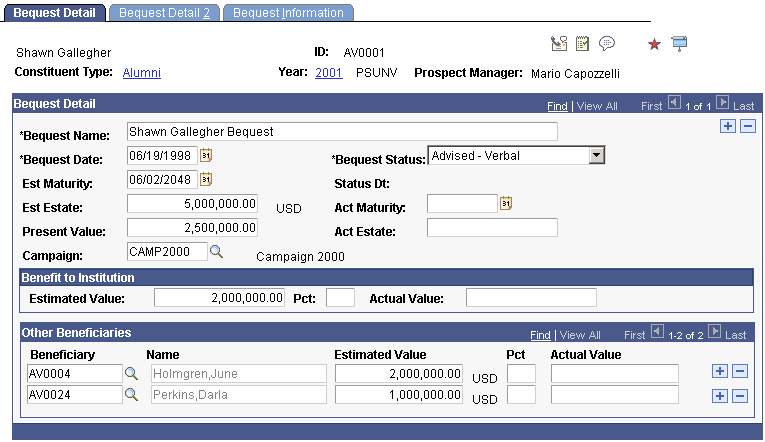Click the red star icon

click(654, 45)
